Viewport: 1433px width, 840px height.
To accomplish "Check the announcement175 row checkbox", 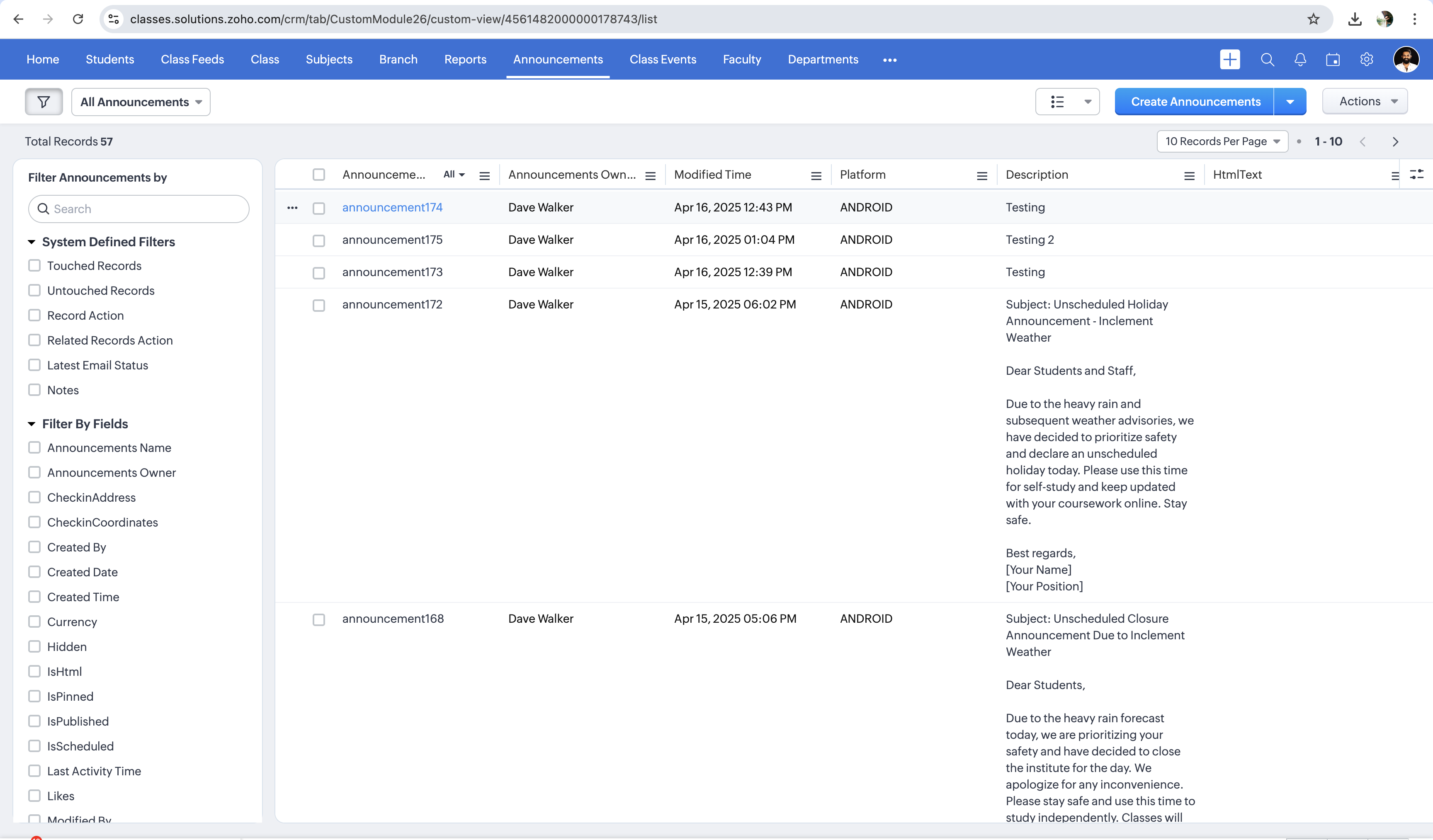I will coord(318,241).
